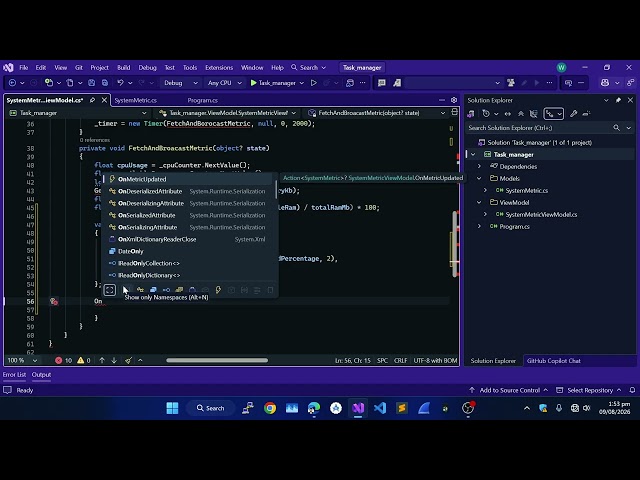640x480 pixels.
Task: Click the Preview Selected Items icon
Action: (587, 114)
